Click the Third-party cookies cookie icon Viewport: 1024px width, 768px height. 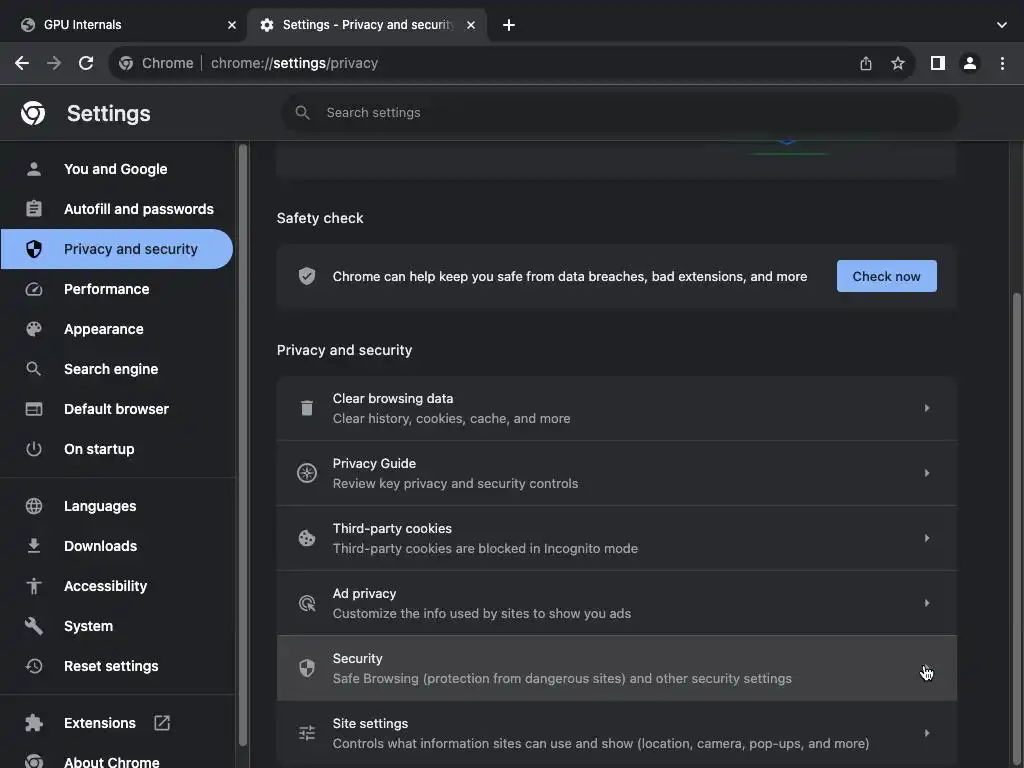pos(307,538)
